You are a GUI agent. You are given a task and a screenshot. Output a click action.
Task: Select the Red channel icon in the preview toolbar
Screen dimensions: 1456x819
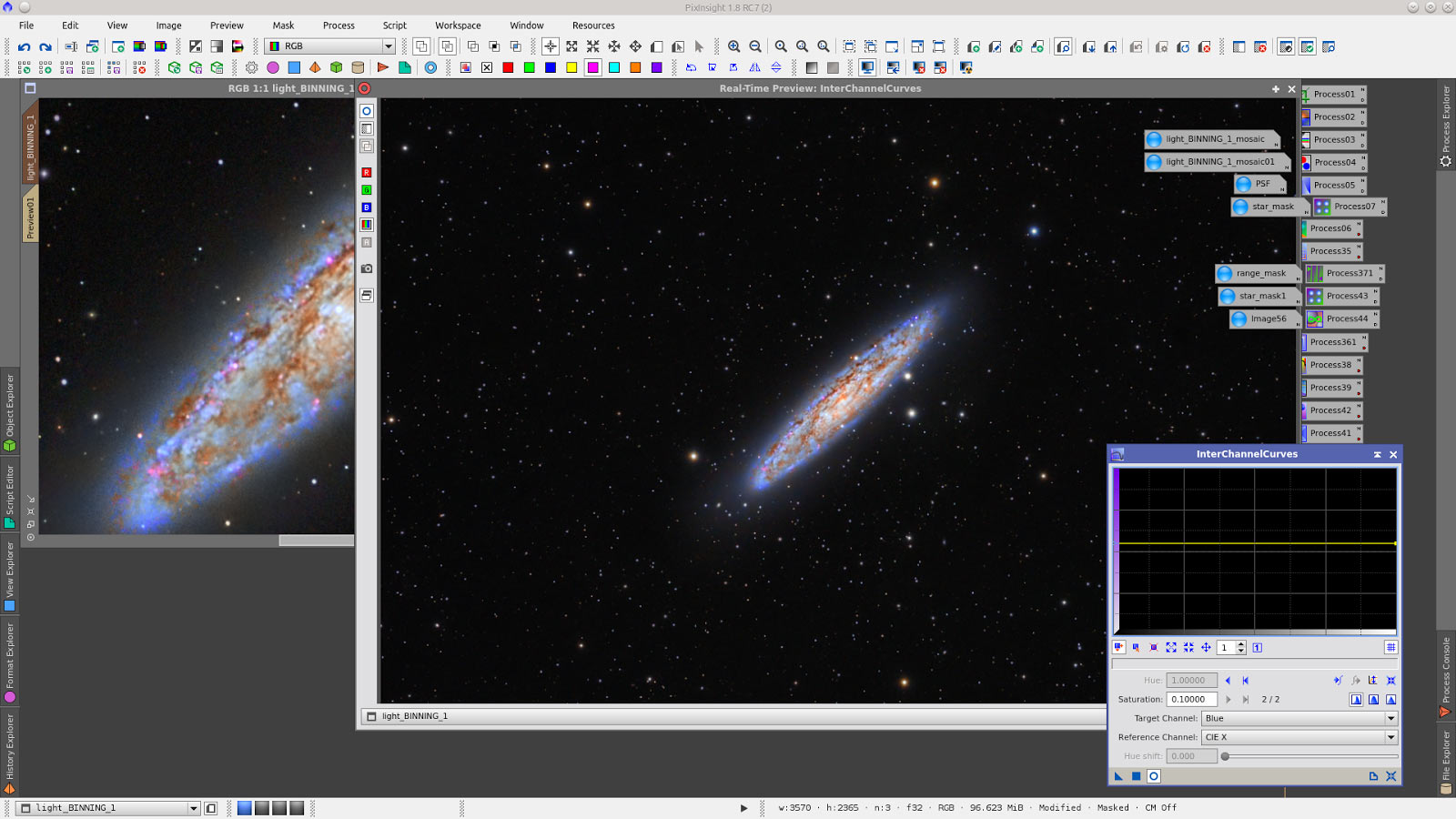click(x=366, y=172)
